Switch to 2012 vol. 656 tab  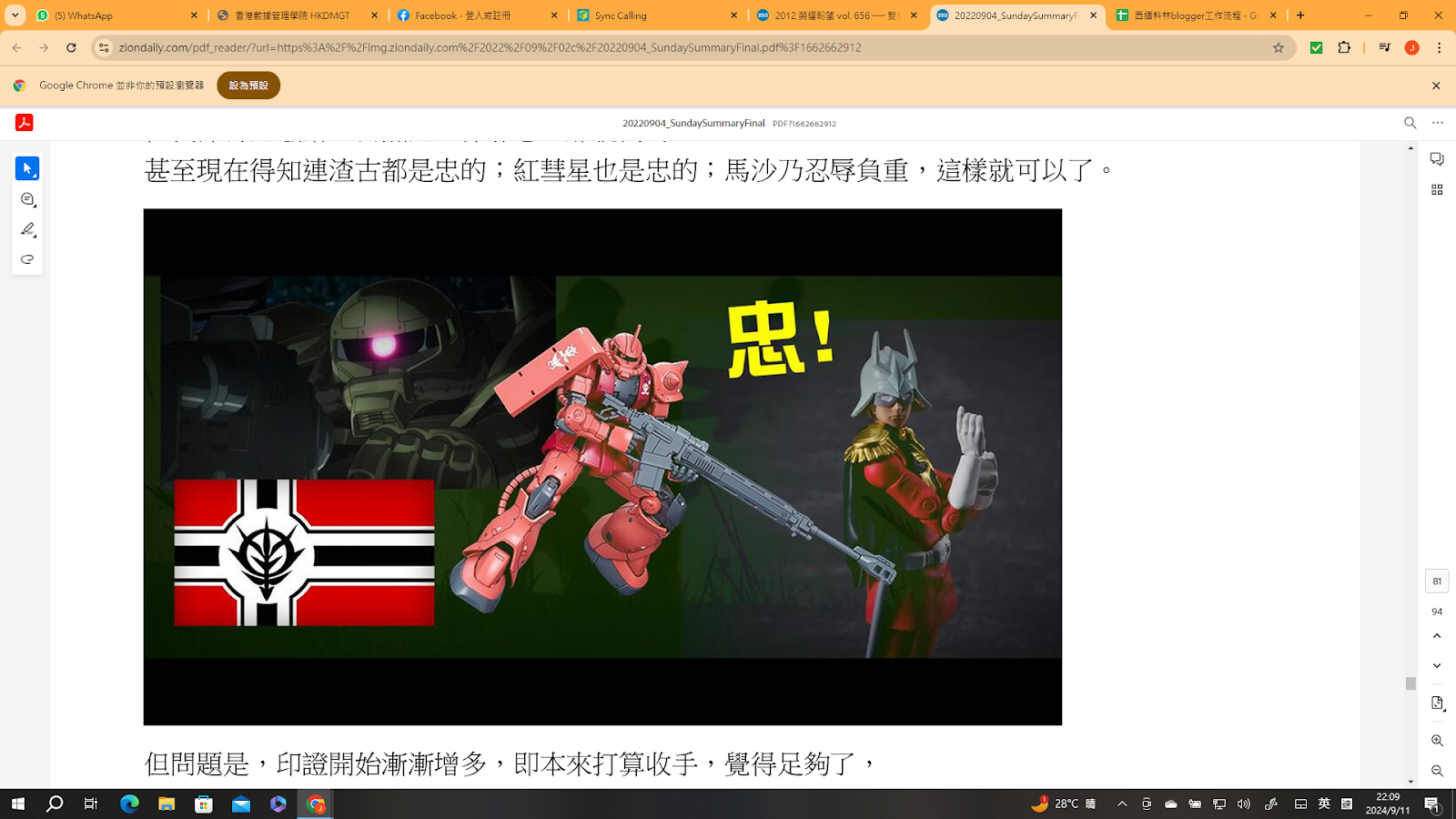837,15
